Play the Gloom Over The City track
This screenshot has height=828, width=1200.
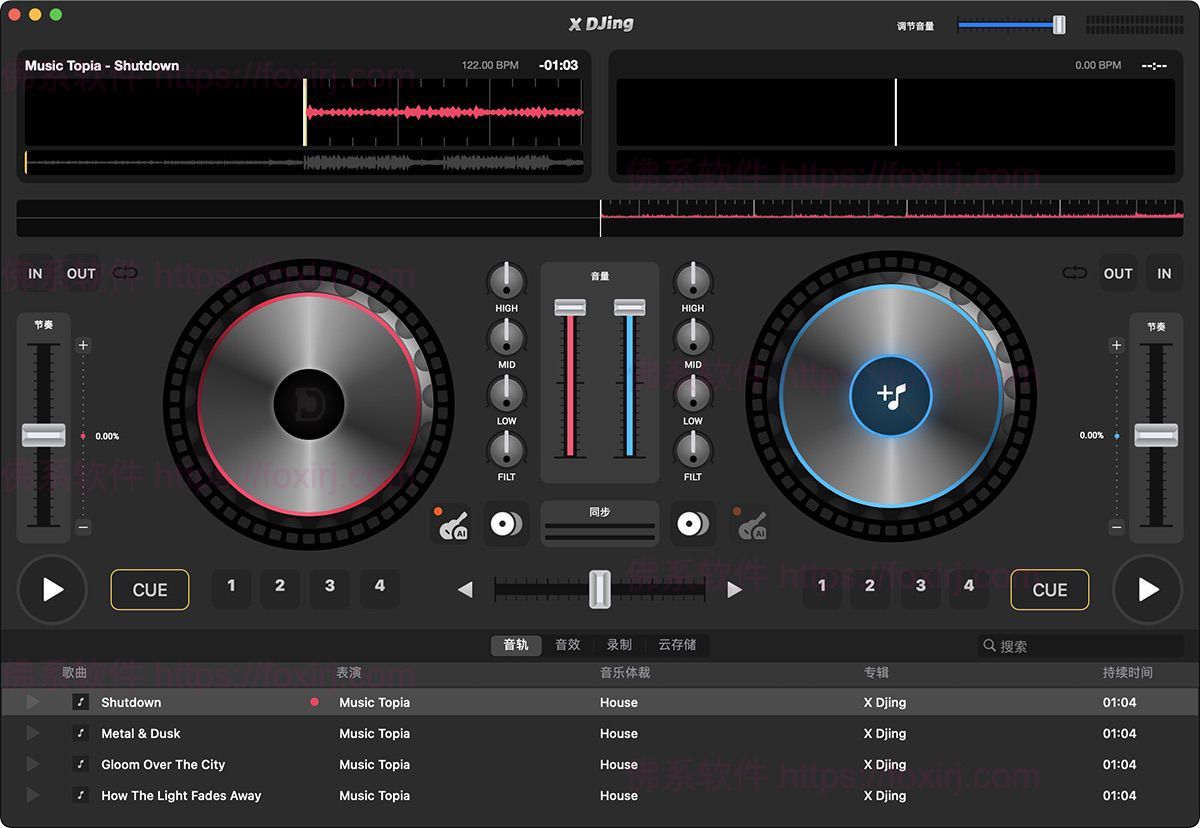click(31, 764)
